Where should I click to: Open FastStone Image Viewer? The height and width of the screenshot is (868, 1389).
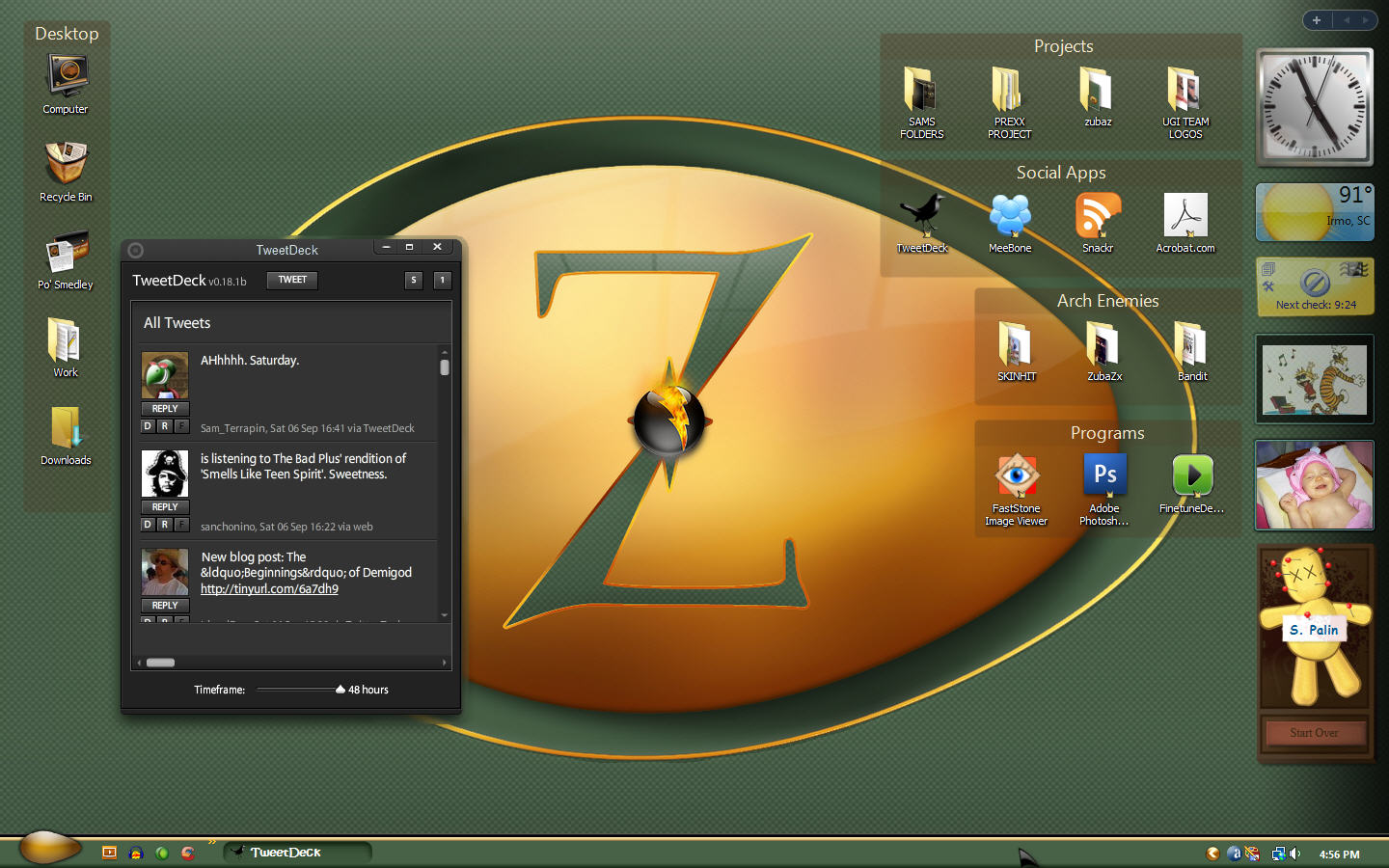[1017, 490]
